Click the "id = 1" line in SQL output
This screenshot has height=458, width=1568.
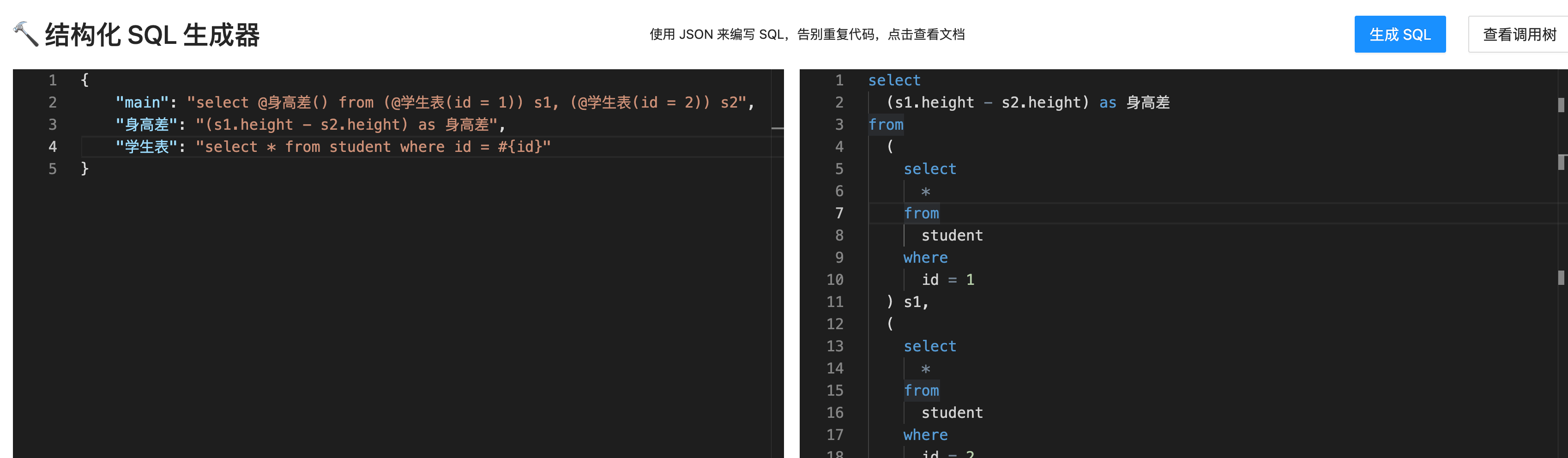point(947,279)
